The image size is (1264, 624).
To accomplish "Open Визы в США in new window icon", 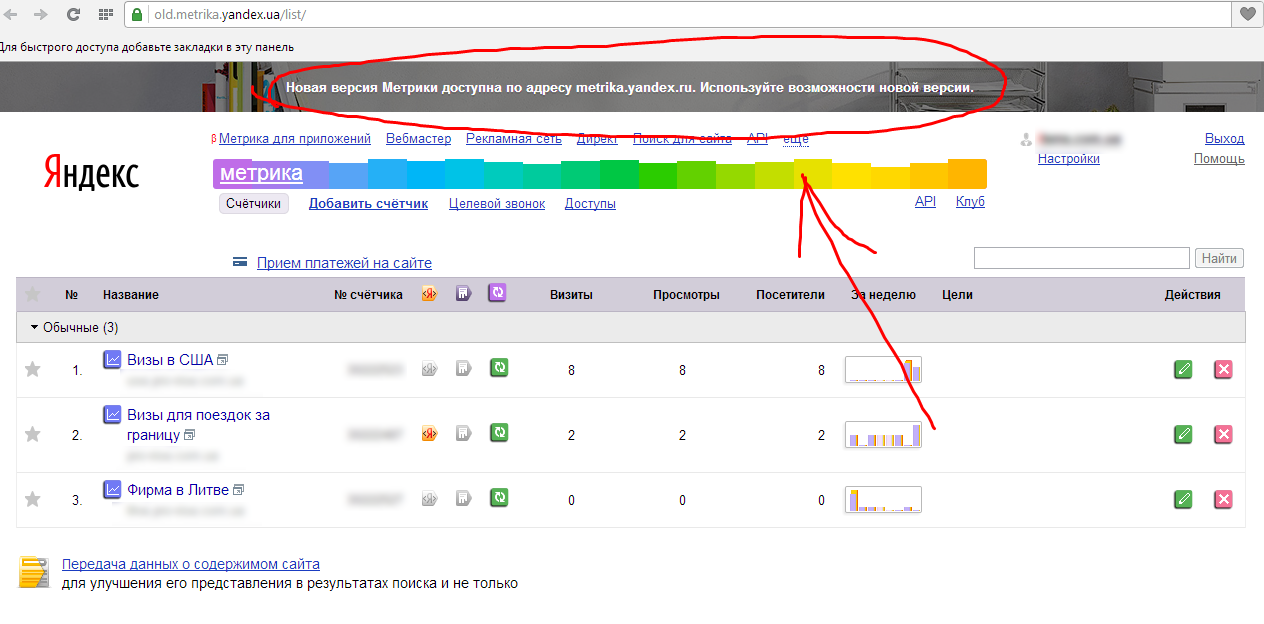I will click(223, 360).
